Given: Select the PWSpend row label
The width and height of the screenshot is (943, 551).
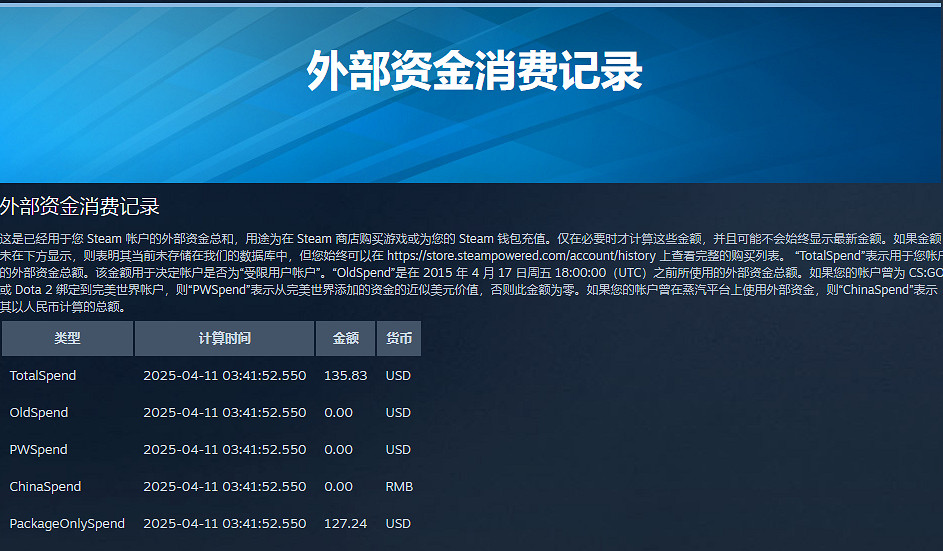Looking at the screenshot, I should point(38,449).
